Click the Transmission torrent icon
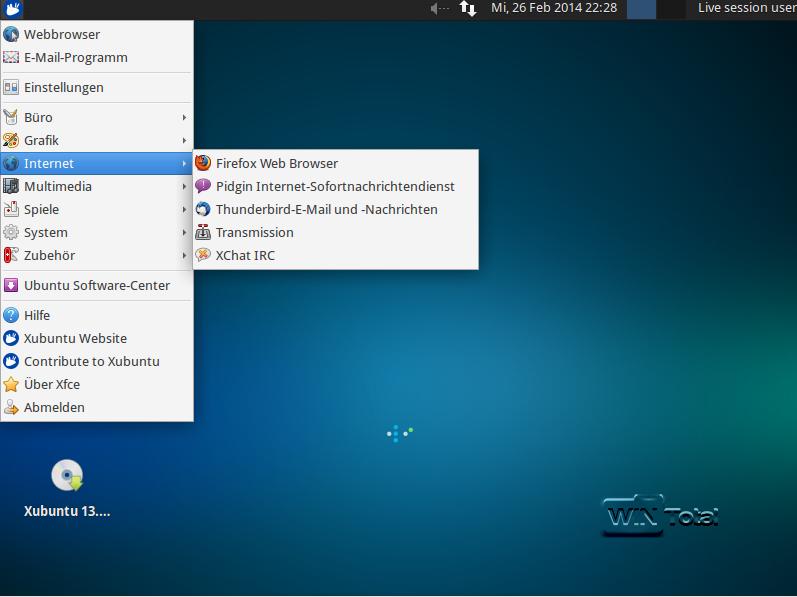The image size is (797, 597). pyautogui.click(x=204, y=232)
